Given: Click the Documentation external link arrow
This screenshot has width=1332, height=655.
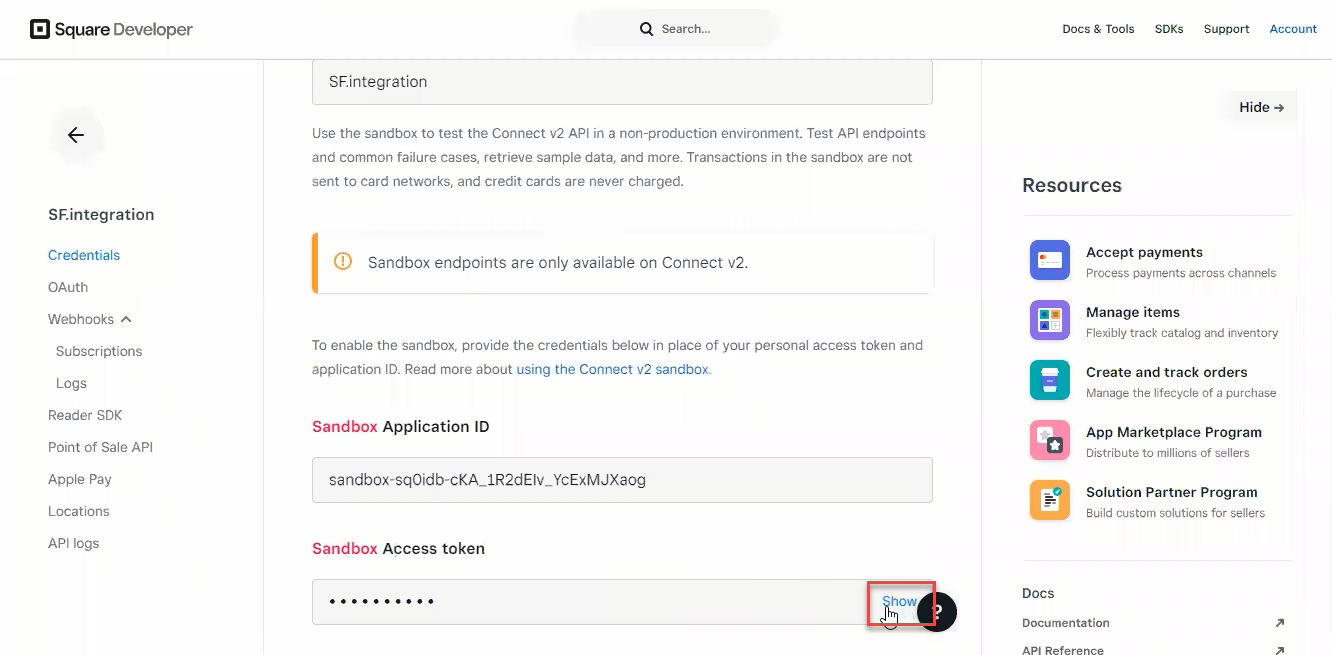Looking at the screenshot, I should tap(1280, 623).
